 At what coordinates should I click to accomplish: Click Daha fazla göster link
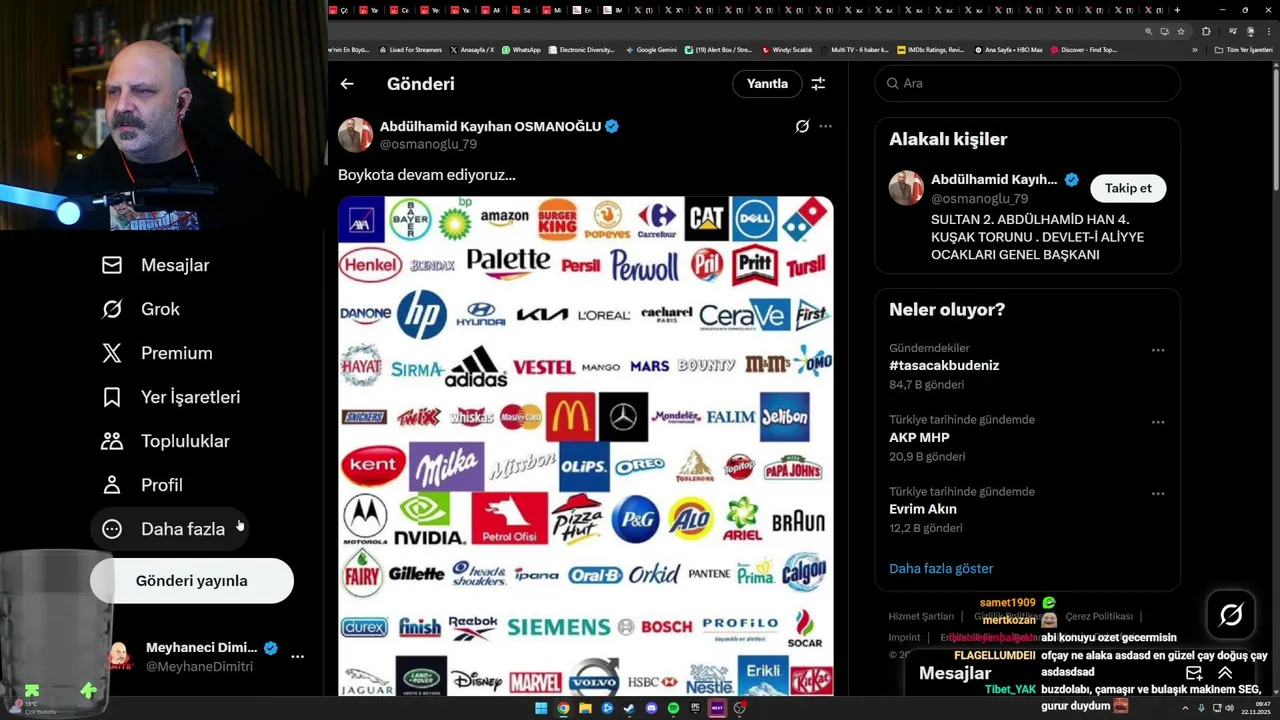pos(941,568)
